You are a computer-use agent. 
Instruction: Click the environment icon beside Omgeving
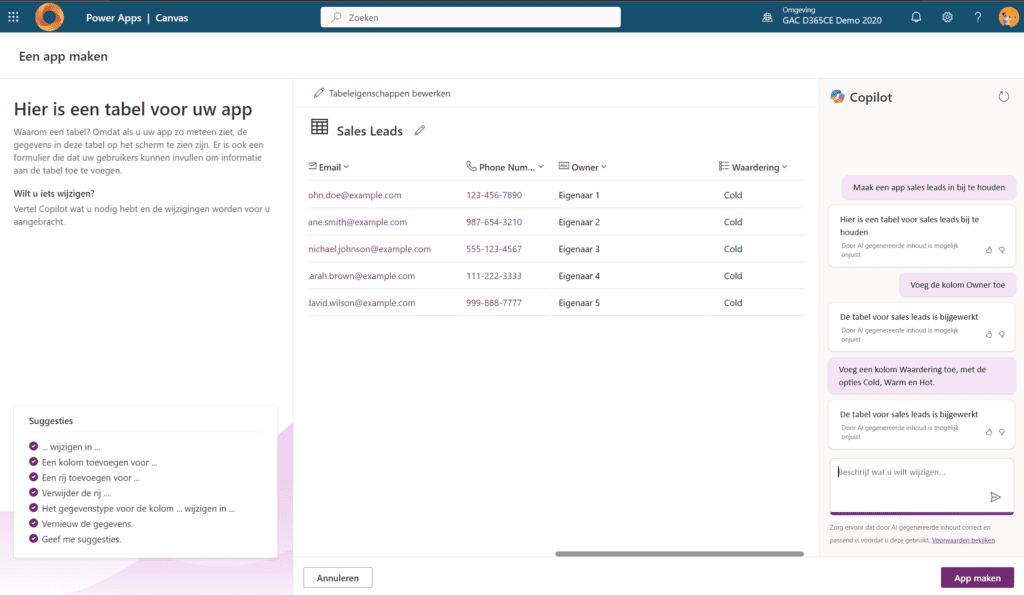tap(767, 18)
